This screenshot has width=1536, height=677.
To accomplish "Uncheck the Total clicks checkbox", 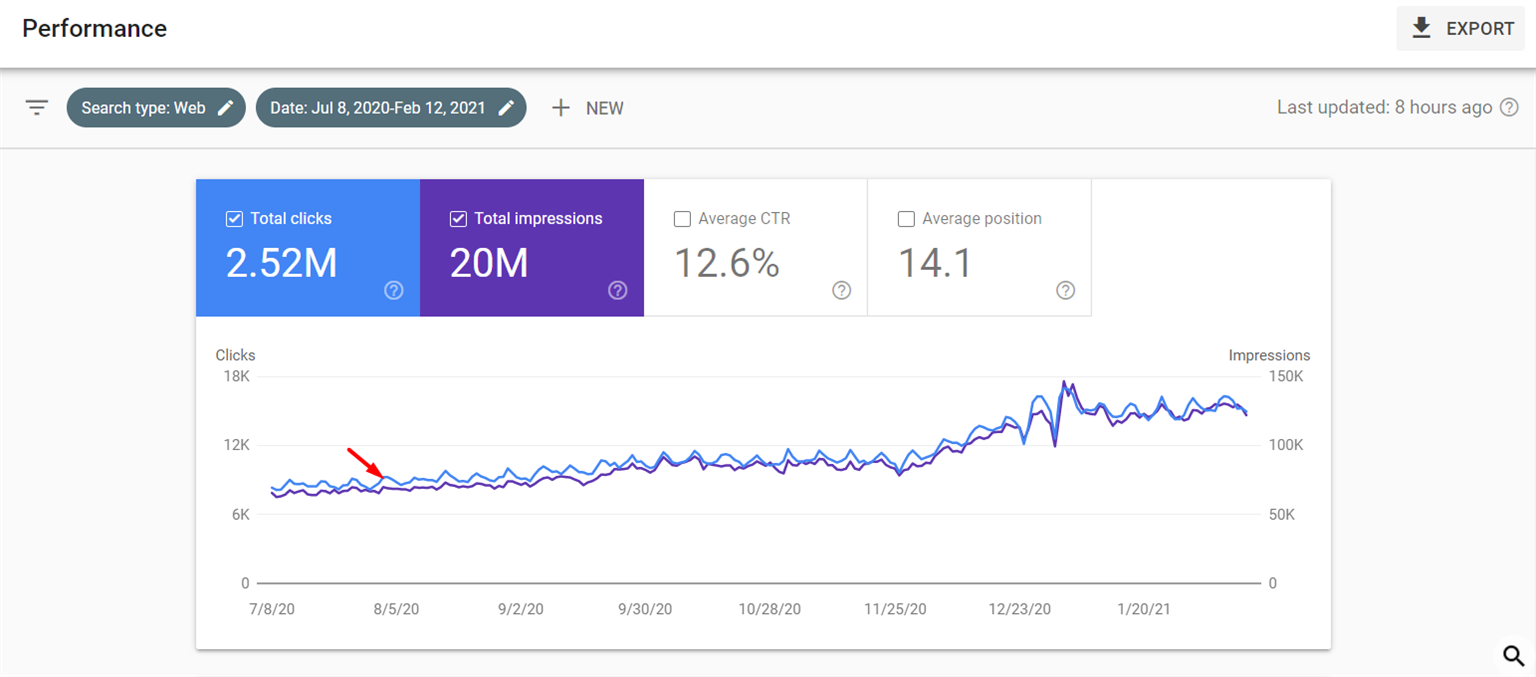I will pyautogui.click(x=234, y=219).
